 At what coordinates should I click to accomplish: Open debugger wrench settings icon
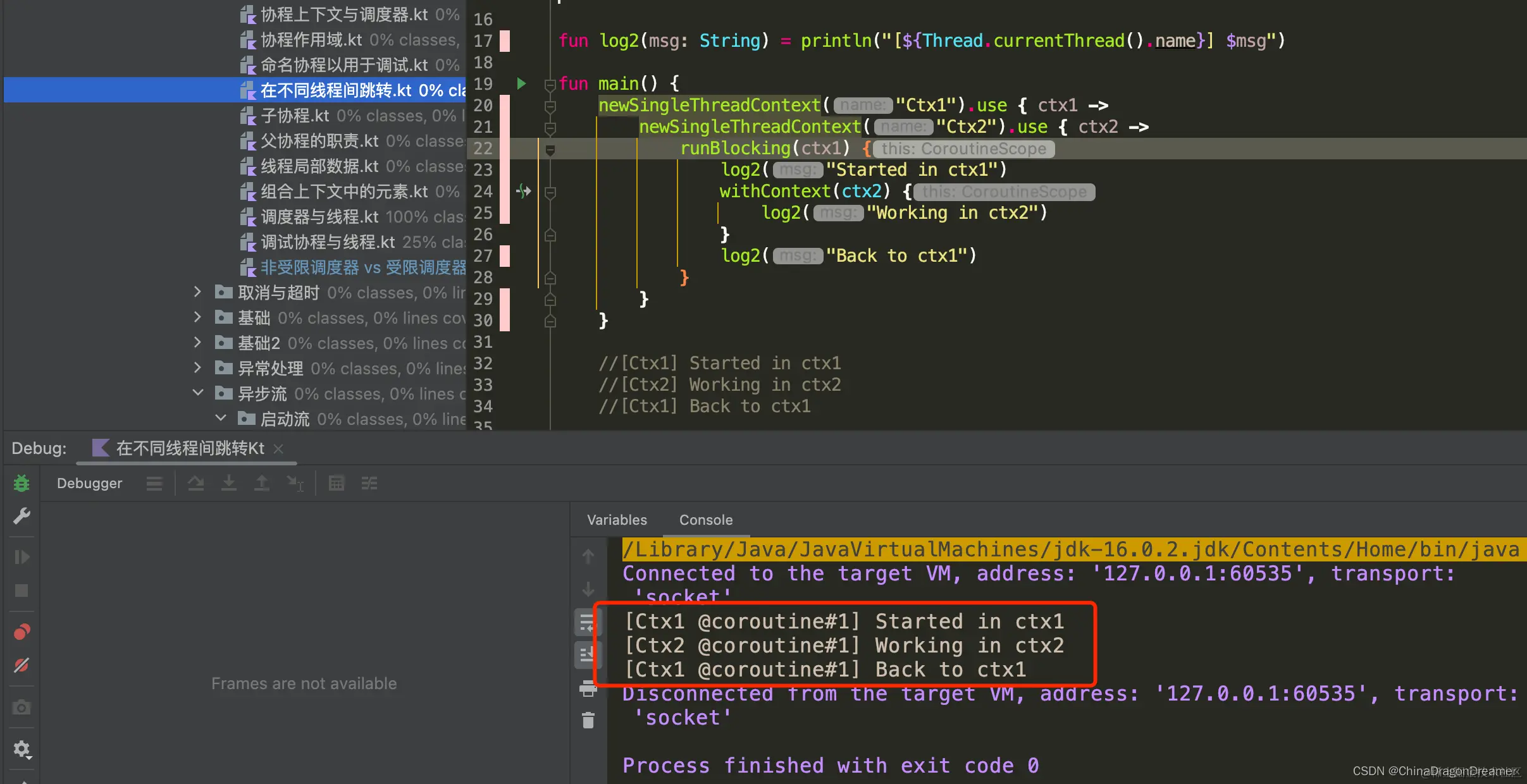pyautogui.click(x=22, y=517)
